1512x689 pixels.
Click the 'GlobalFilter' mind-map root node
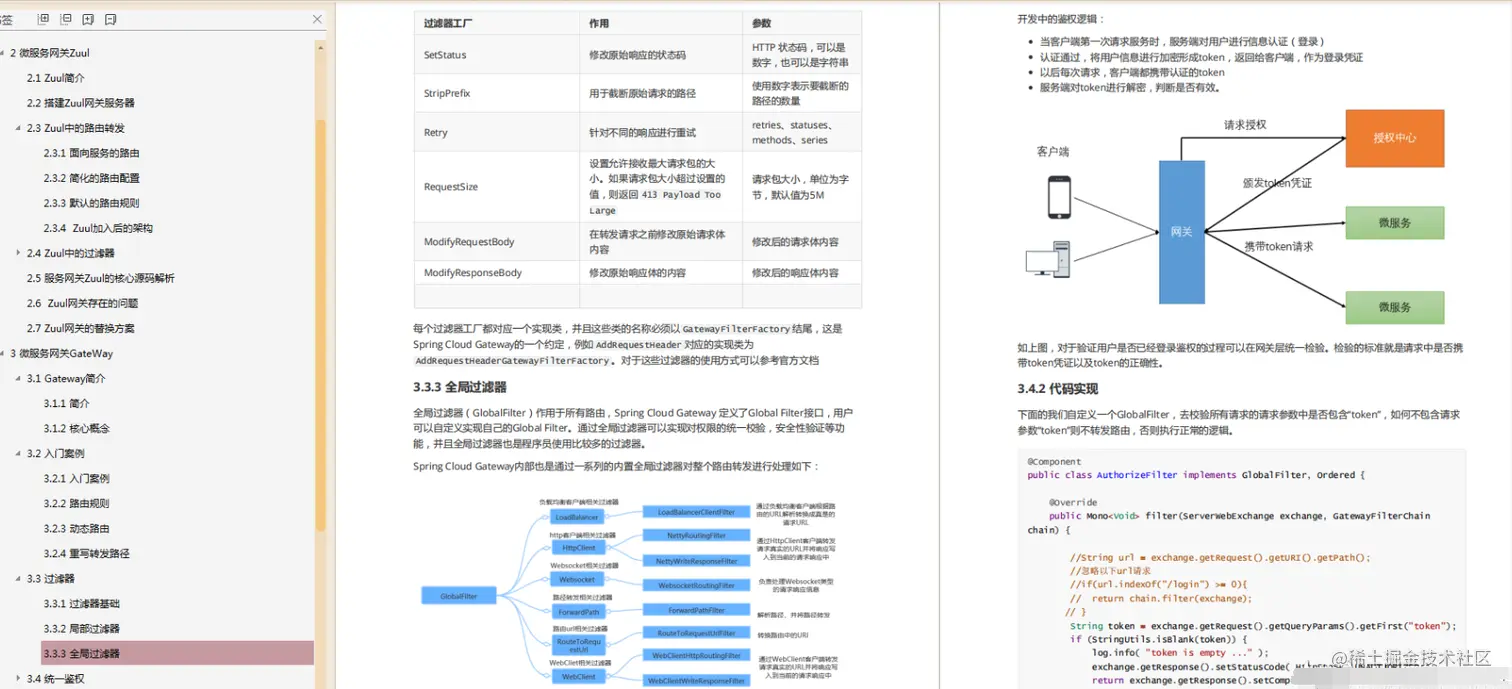coord(459,596)
